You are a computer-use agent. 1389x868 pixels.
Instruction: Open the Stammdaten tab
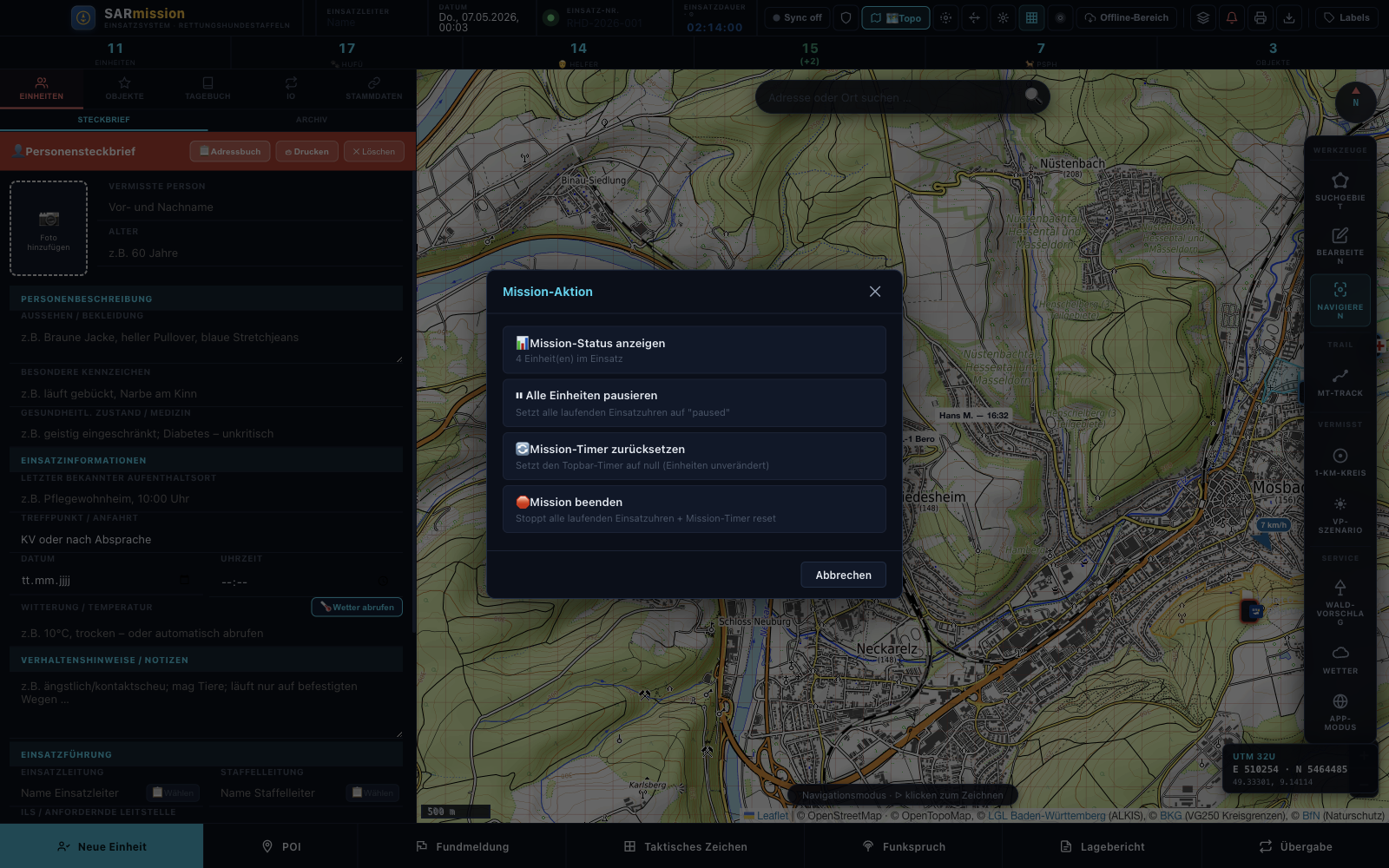coord(374,89)
